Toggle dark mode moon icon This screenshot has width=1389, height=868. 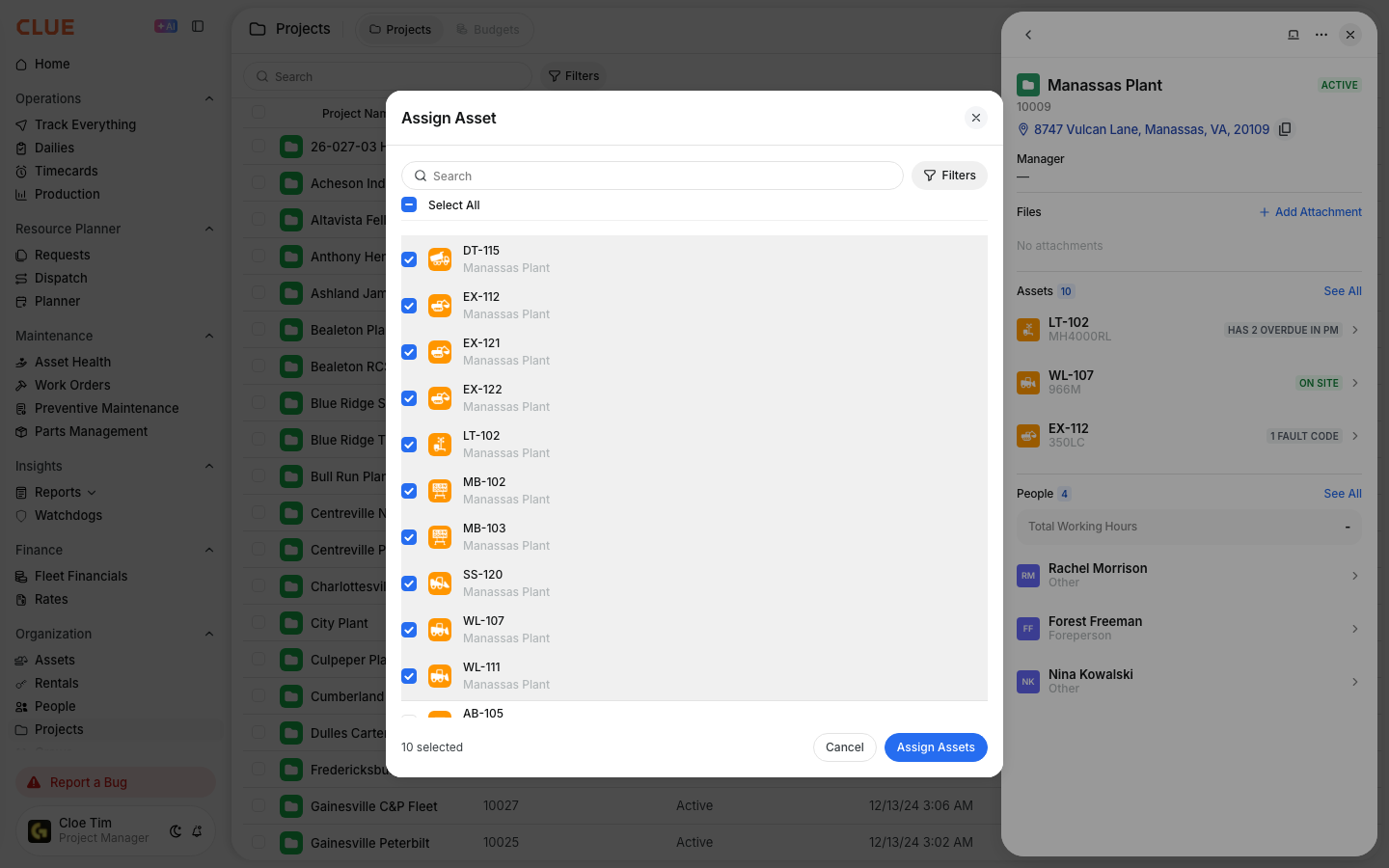[176, 831]
